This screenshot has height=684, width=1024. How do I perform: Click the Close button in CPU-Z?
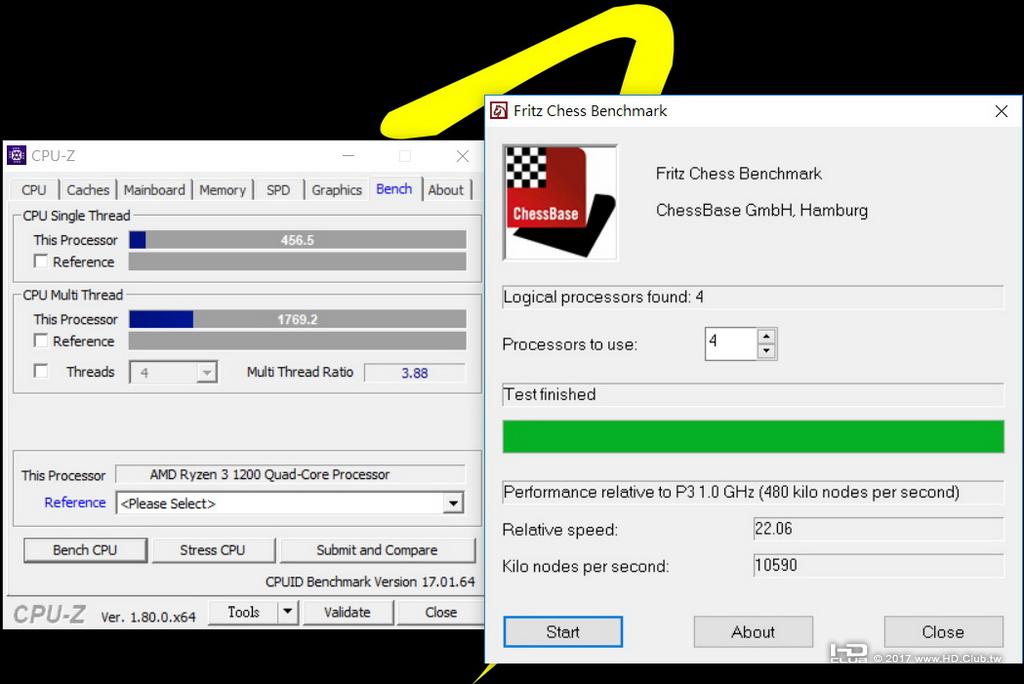(x=441, y=612)
